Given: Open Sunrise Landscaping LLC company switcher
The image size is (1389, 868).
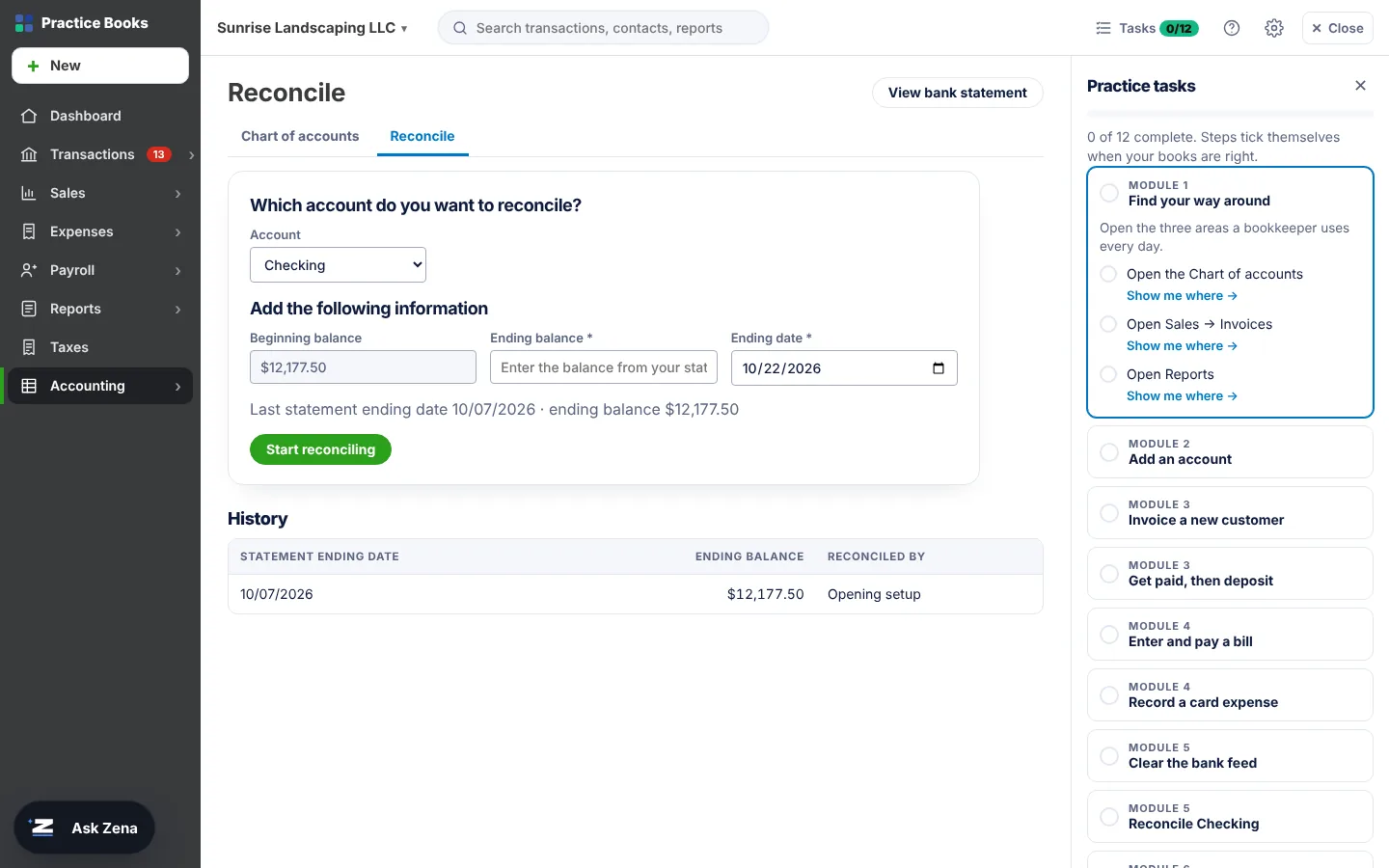Looking at the screenshot, I should (312, 28).
